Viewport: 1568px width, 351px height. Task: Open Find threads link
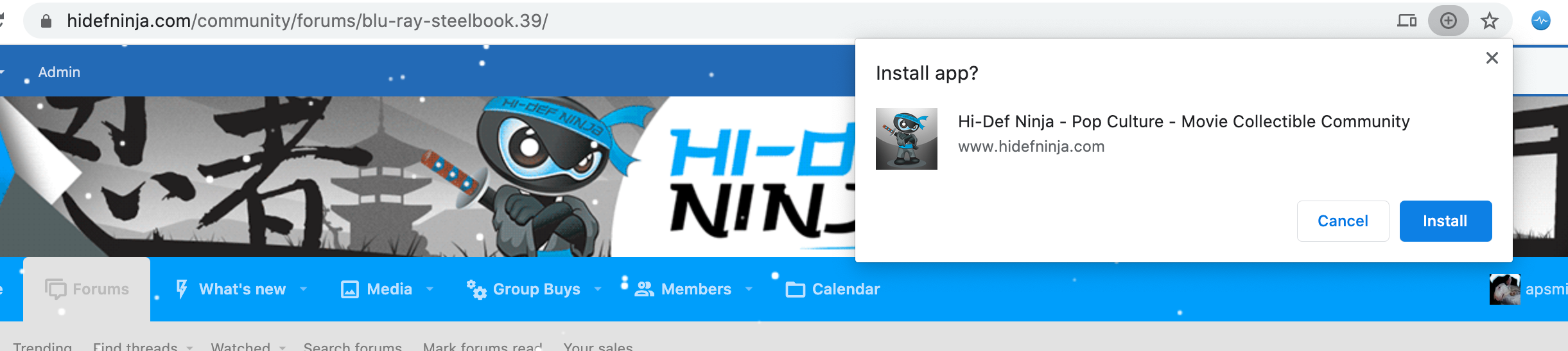135,346
